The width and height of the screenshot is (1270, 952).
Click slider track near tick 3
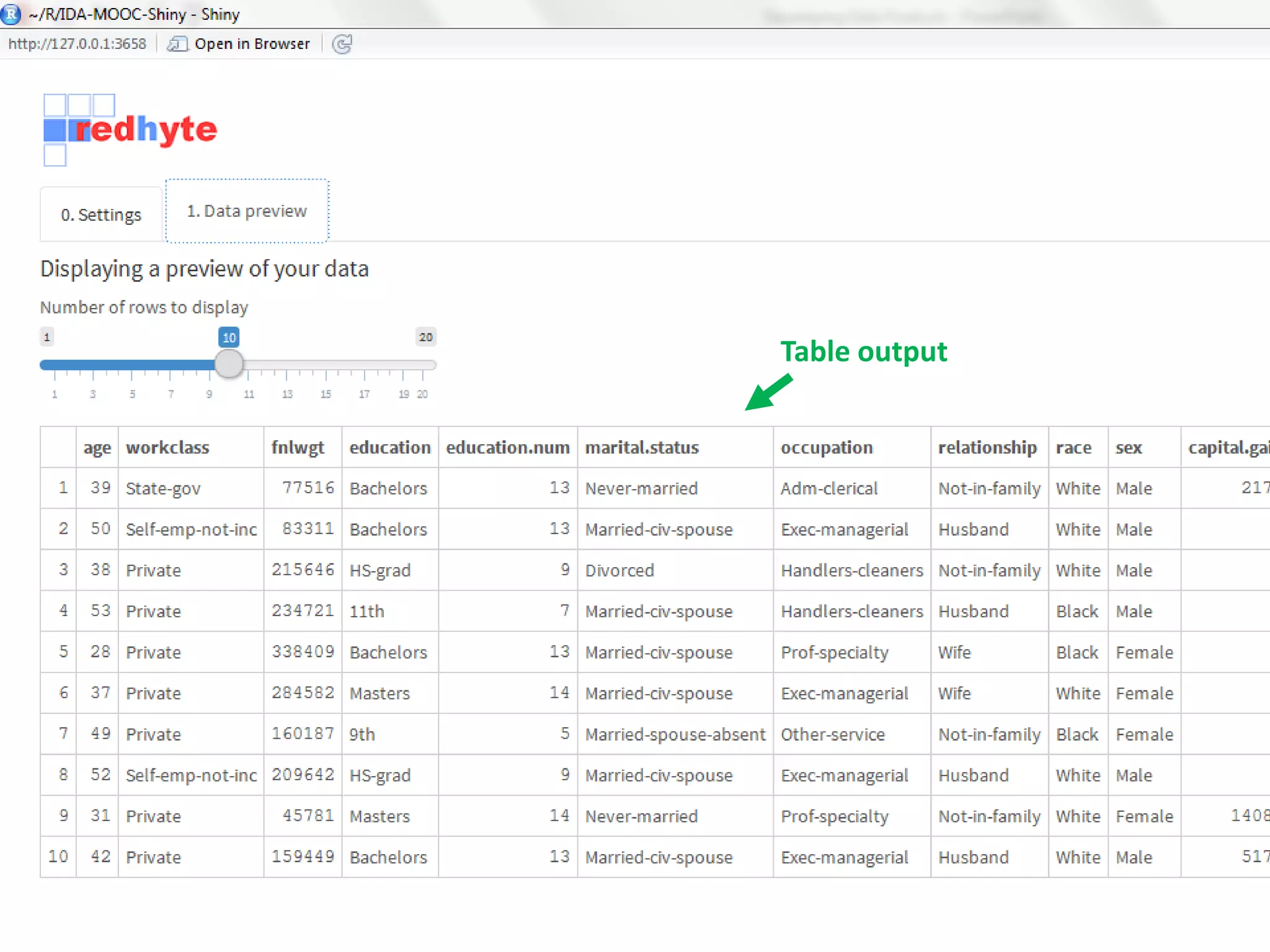[x=93, y=364]
